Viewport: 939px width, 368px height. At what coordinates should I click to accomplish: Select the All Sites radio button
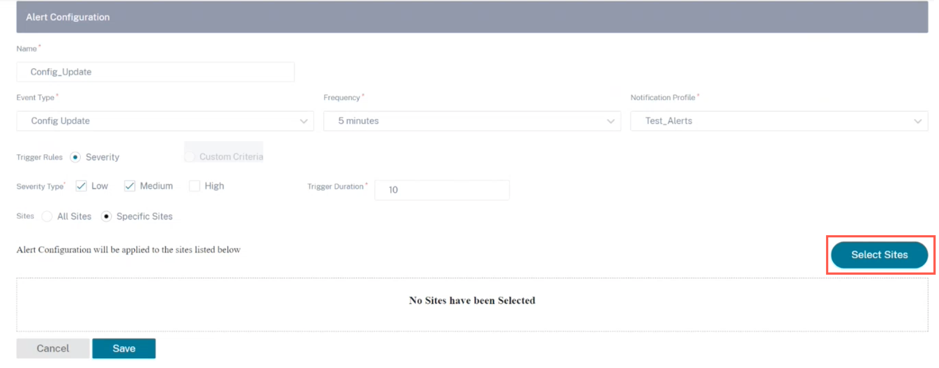(47, 217)
